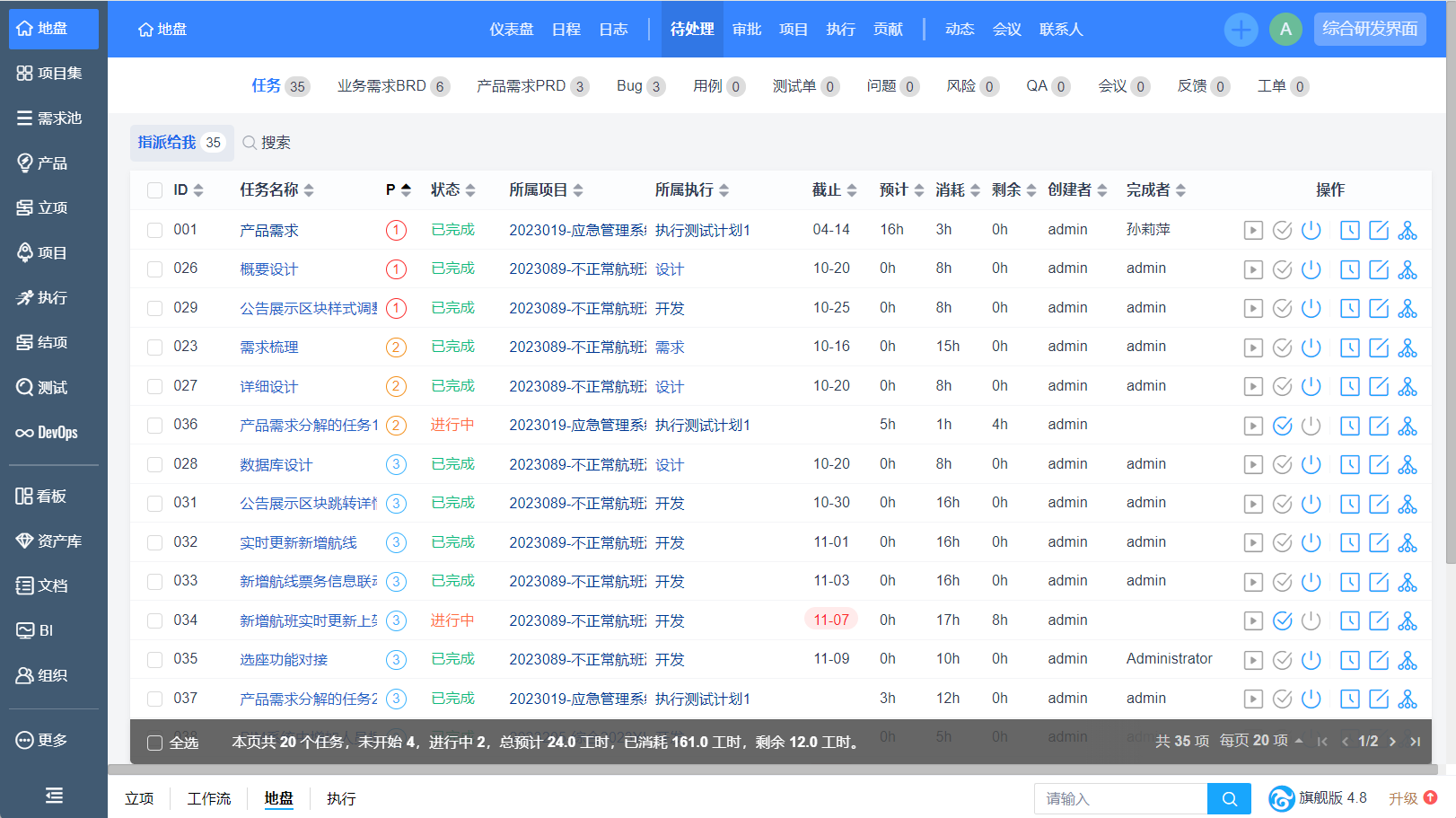The height and width of the screenshot is (818, 1456).
Task: Collapse the left sidebar menu icon
Action: coord(54,795)
